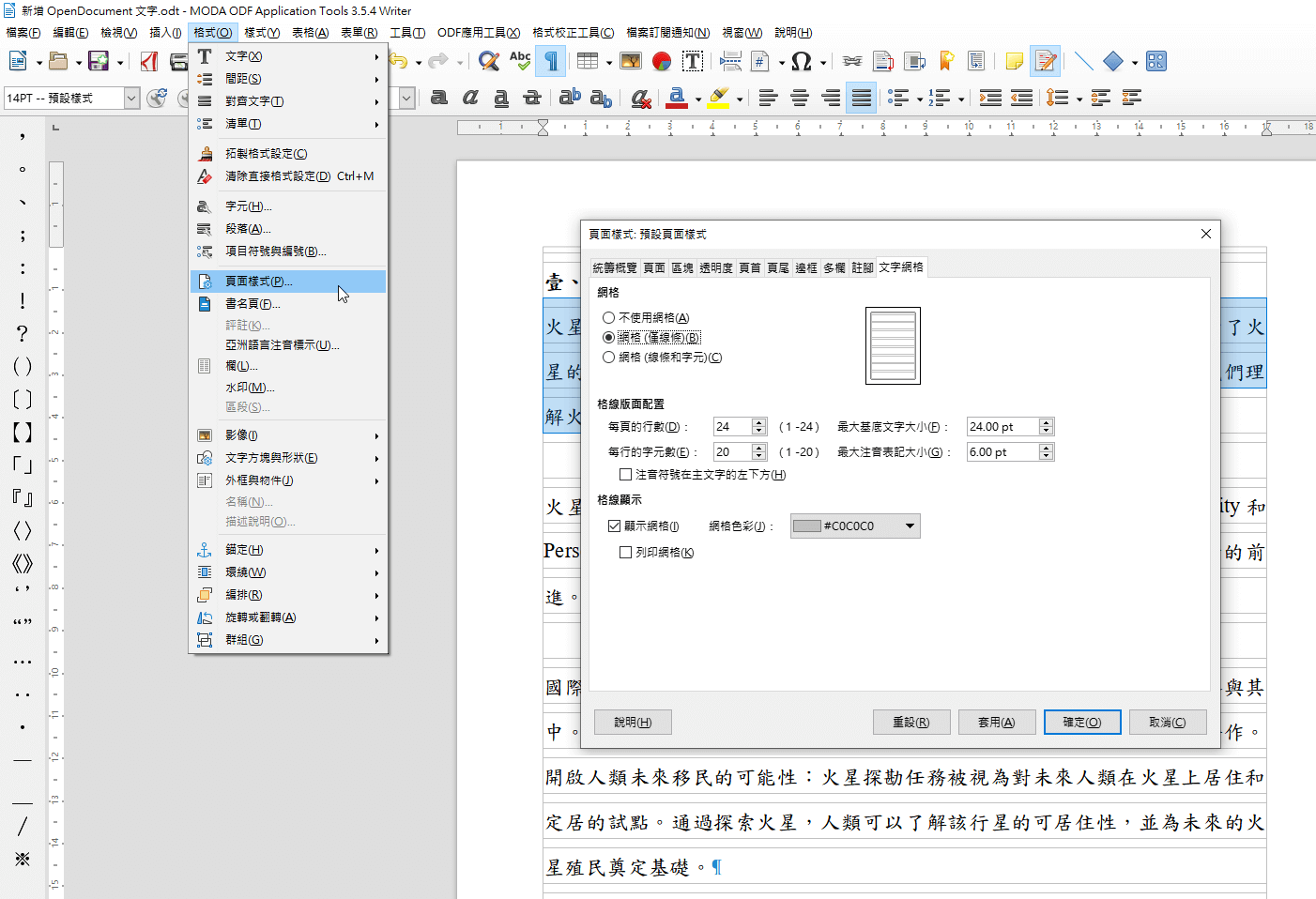Insert a chart from the toolbar

661,61
